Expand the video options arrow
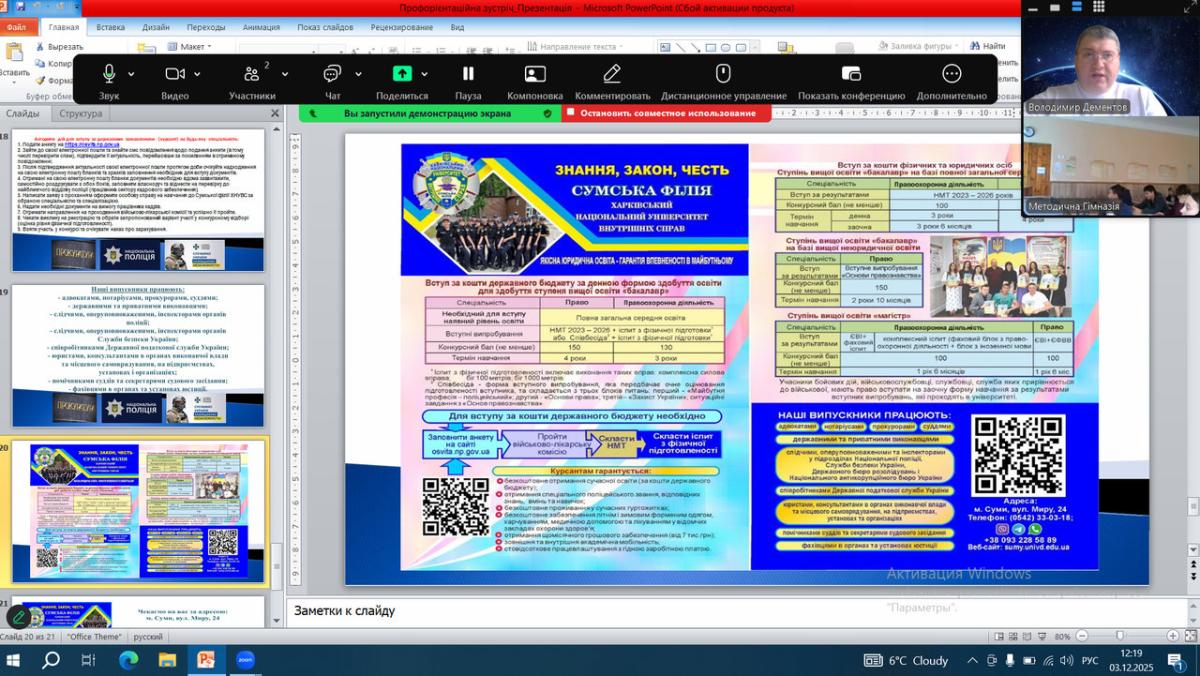This screenshot has height=676, width=1200. (x=198, y=74)
